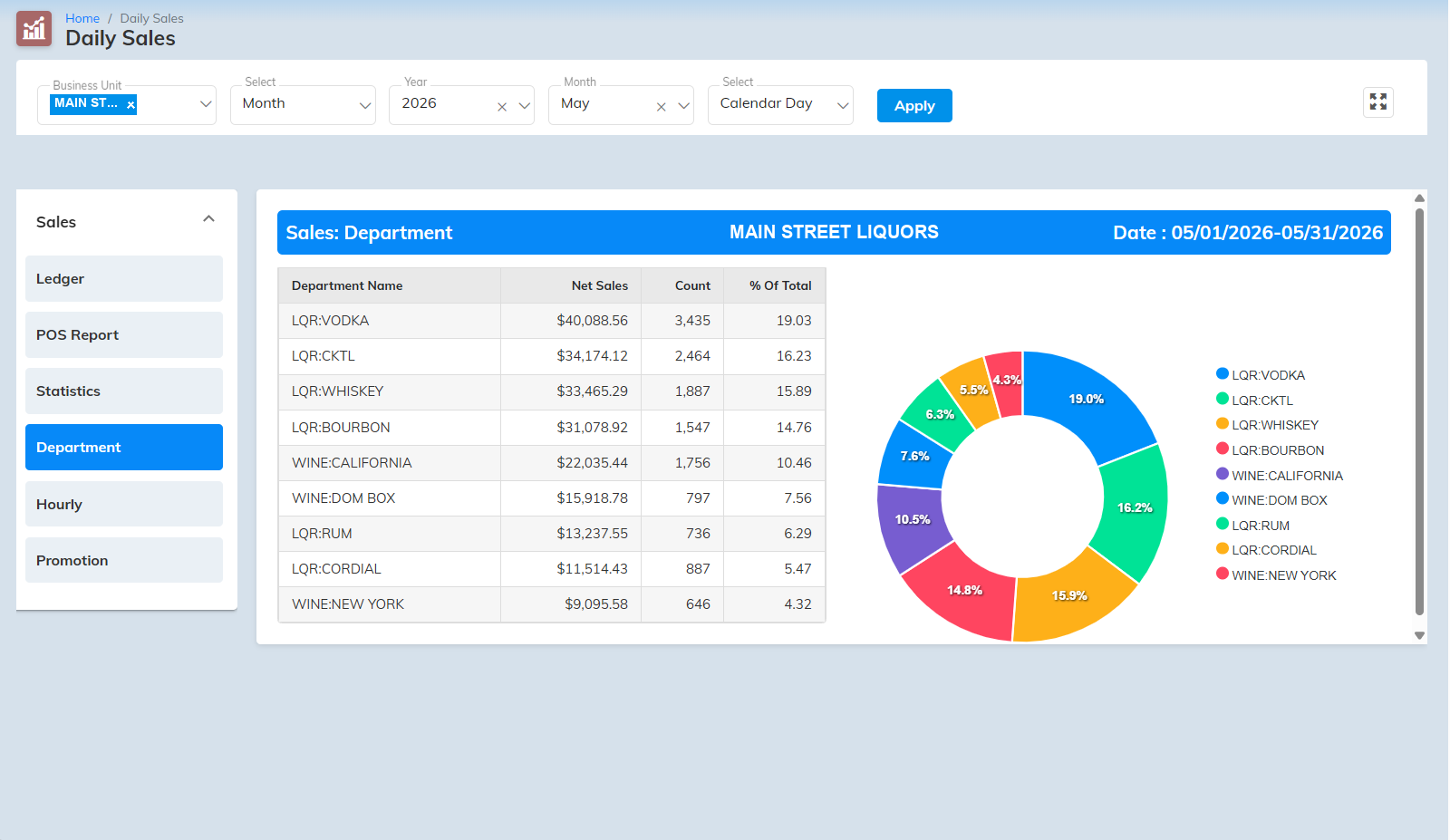This screenshot has height=840, width=1450.
Task: Click the report date range text
Action: (x=1248, y=233)
